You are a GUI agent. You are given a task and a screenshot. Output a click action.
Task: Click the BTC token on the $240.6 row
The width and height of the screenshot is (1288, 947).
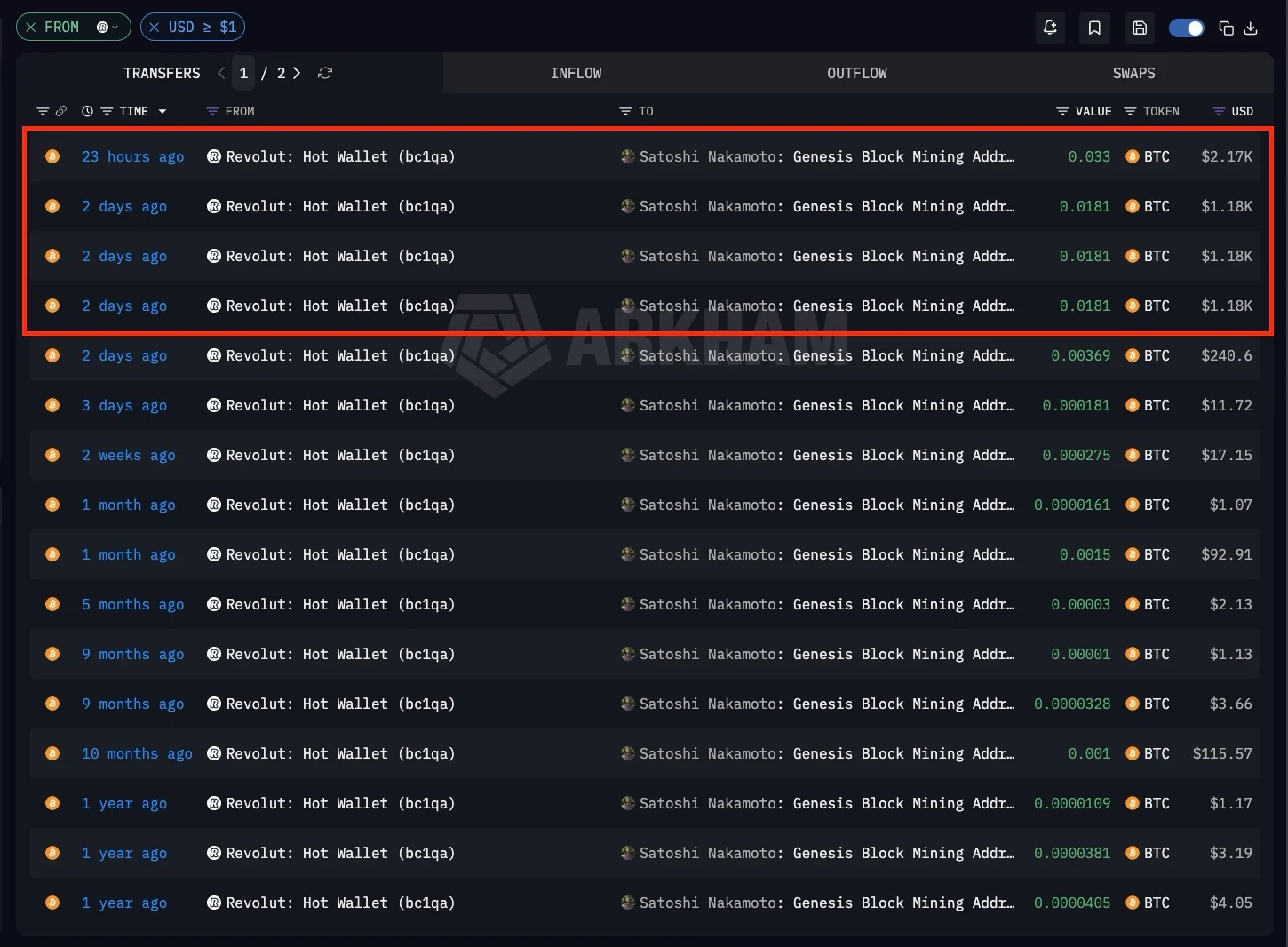click(1157, 355)
